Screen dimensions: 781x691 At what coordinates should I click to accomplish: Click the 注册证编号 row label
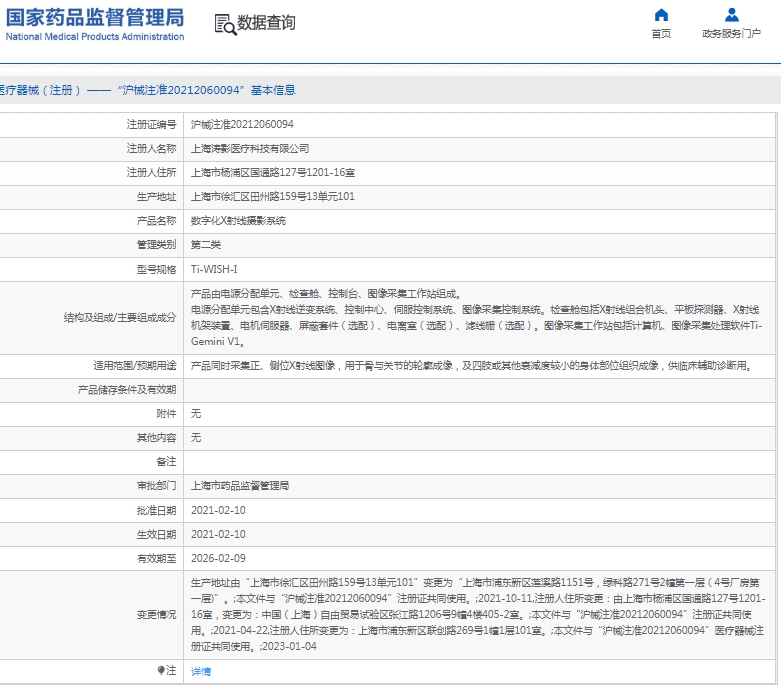(151, 124)
